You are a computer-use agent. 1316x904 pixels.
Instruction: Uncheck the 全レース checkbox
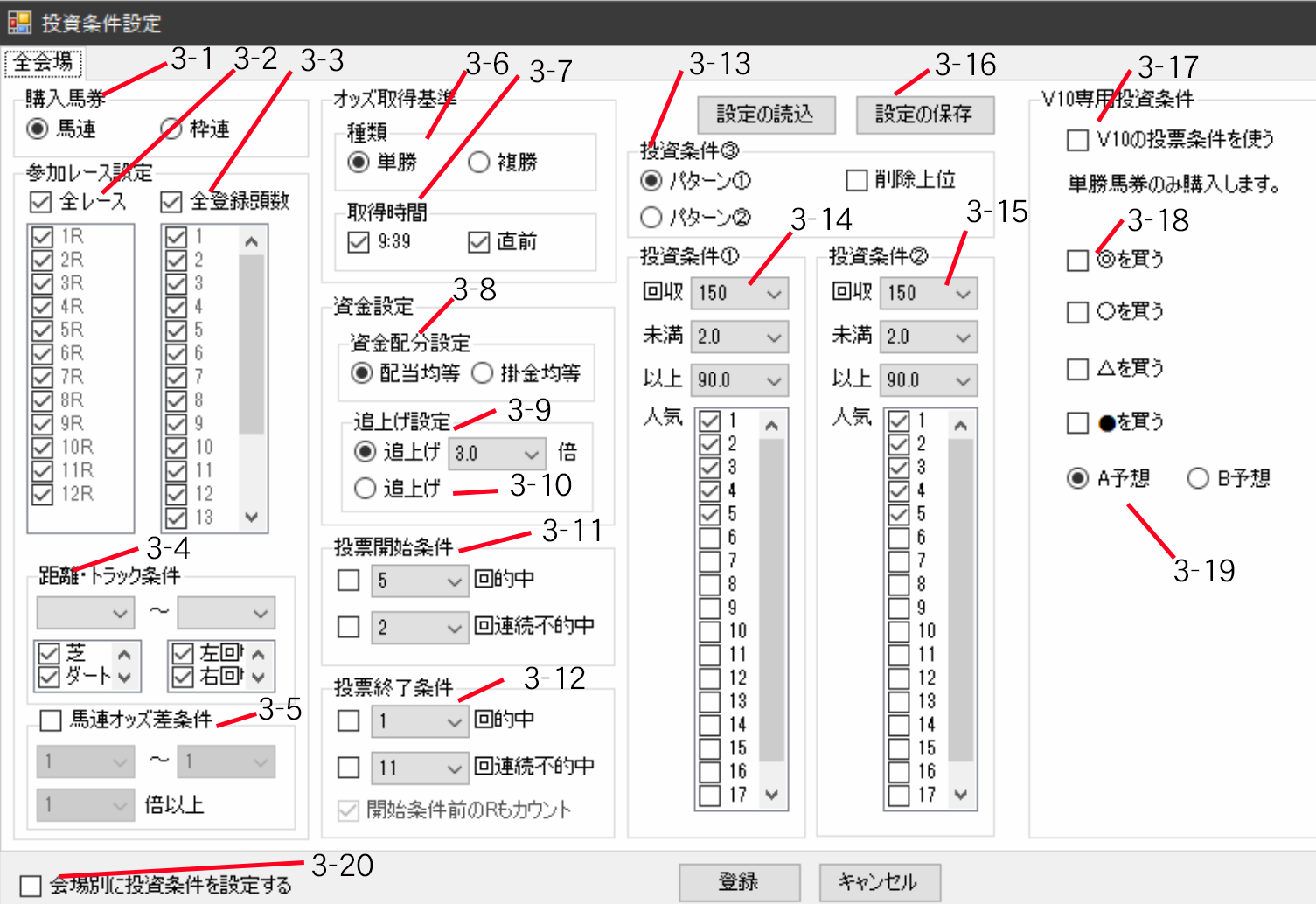click(x=41, y=202)
